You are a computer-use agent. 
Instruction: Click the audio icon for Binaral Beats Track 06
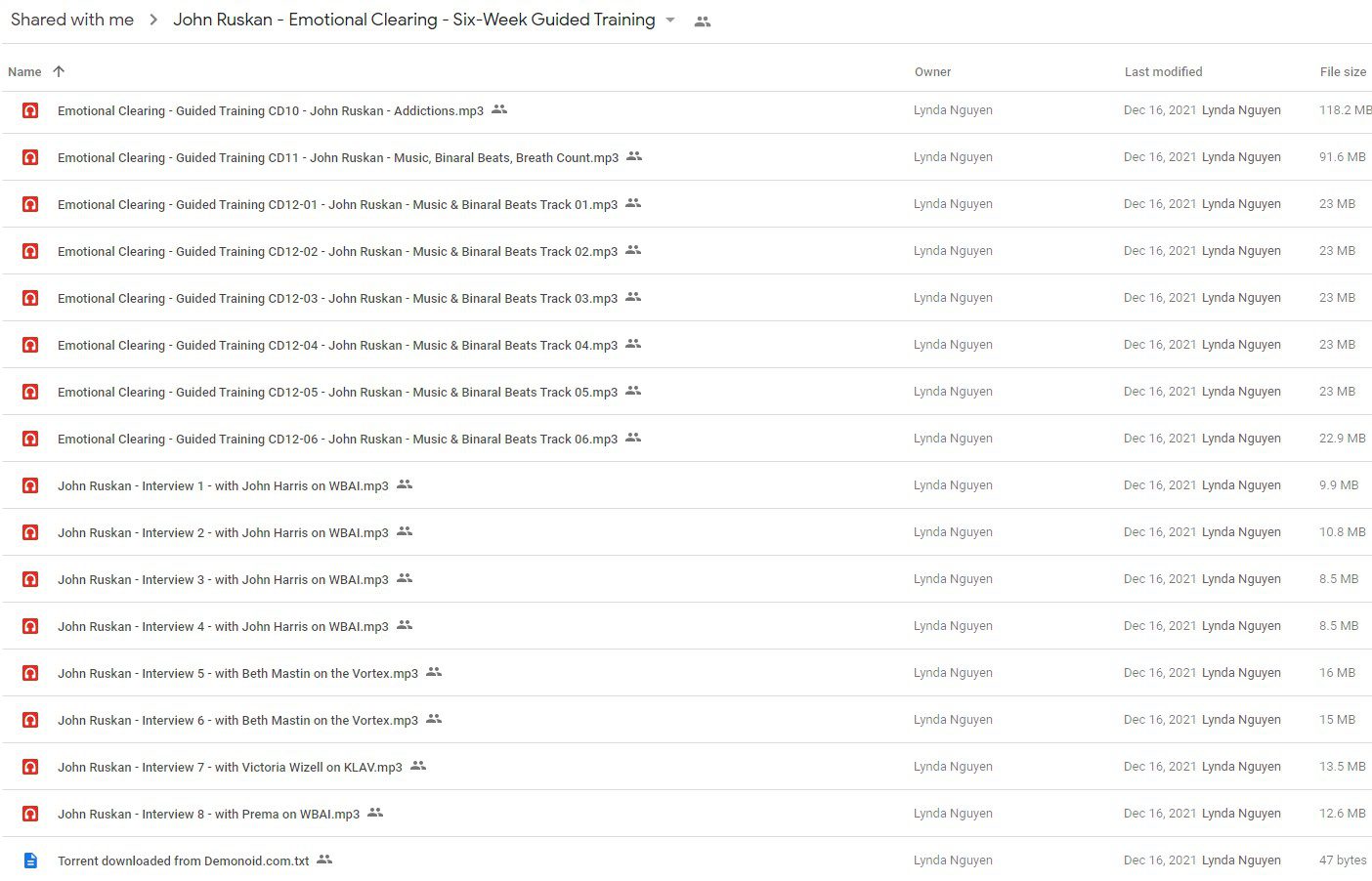point(30,439)
